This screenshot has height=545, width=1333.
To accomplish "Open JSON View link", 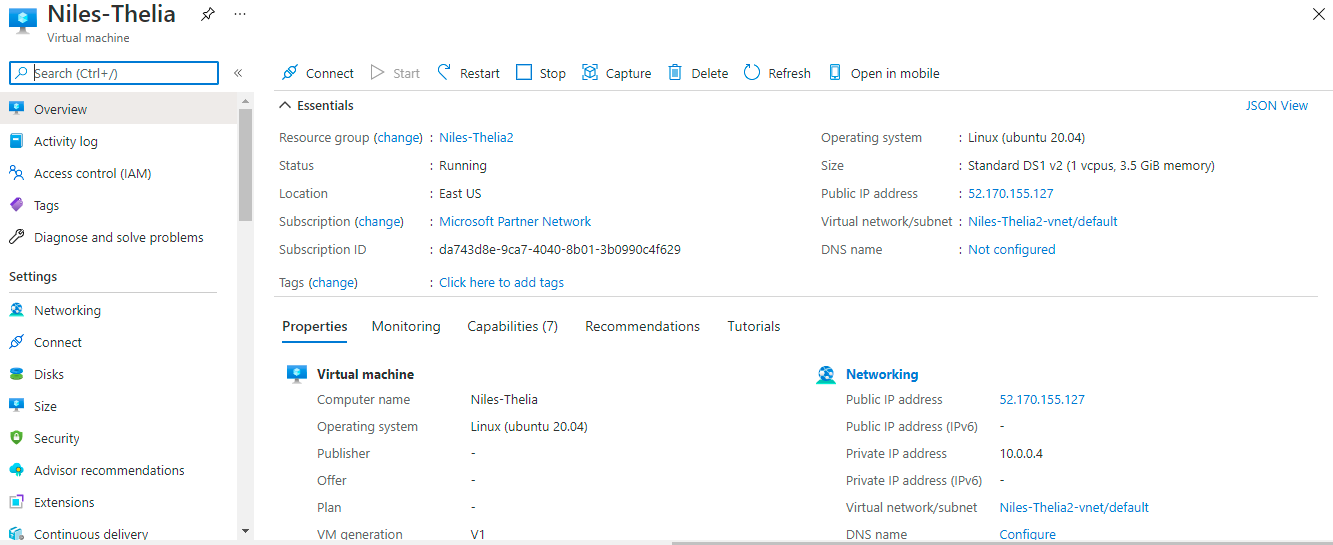I will click(x=1276, y=105).
